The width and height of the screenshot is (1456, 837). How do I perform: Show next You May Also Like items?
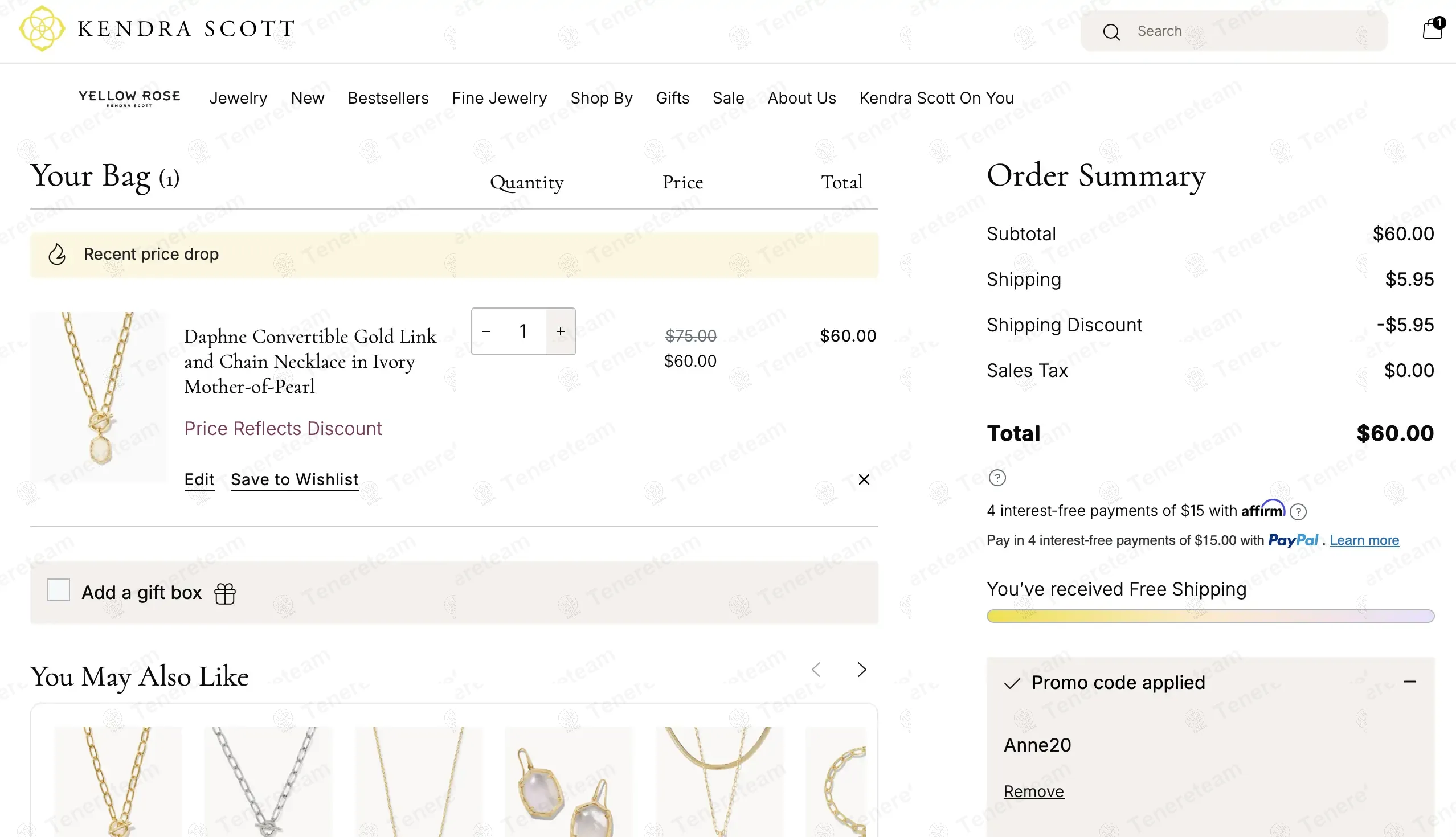tap(861, 670)
